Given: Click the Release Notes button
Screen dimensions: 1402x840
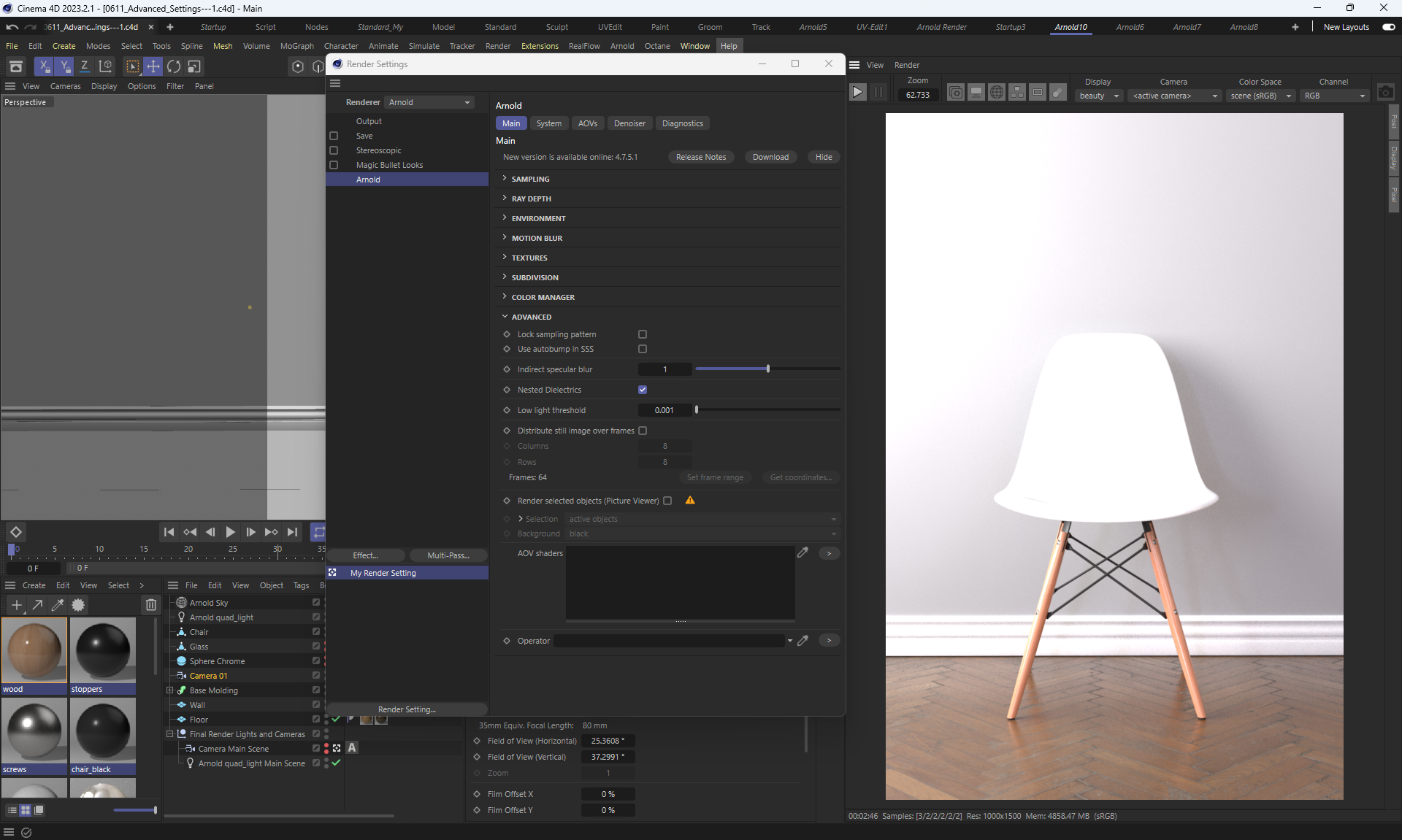Looking at the screenshot, I should pos(700,157).
